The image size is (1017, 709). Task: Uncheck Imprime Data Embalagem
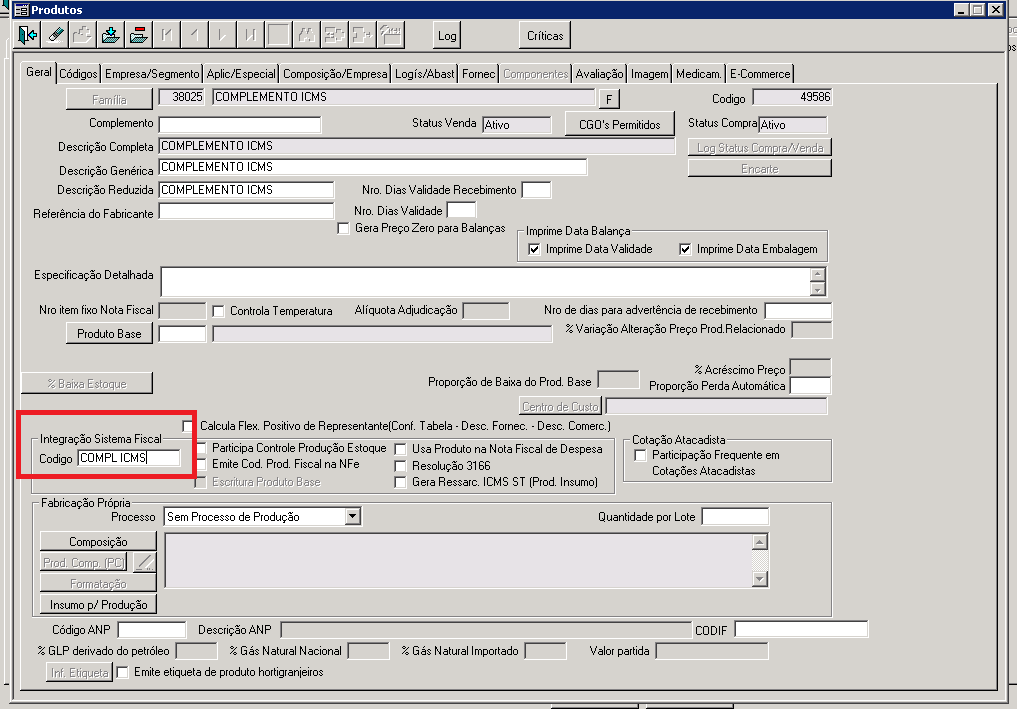coord(685,249)
